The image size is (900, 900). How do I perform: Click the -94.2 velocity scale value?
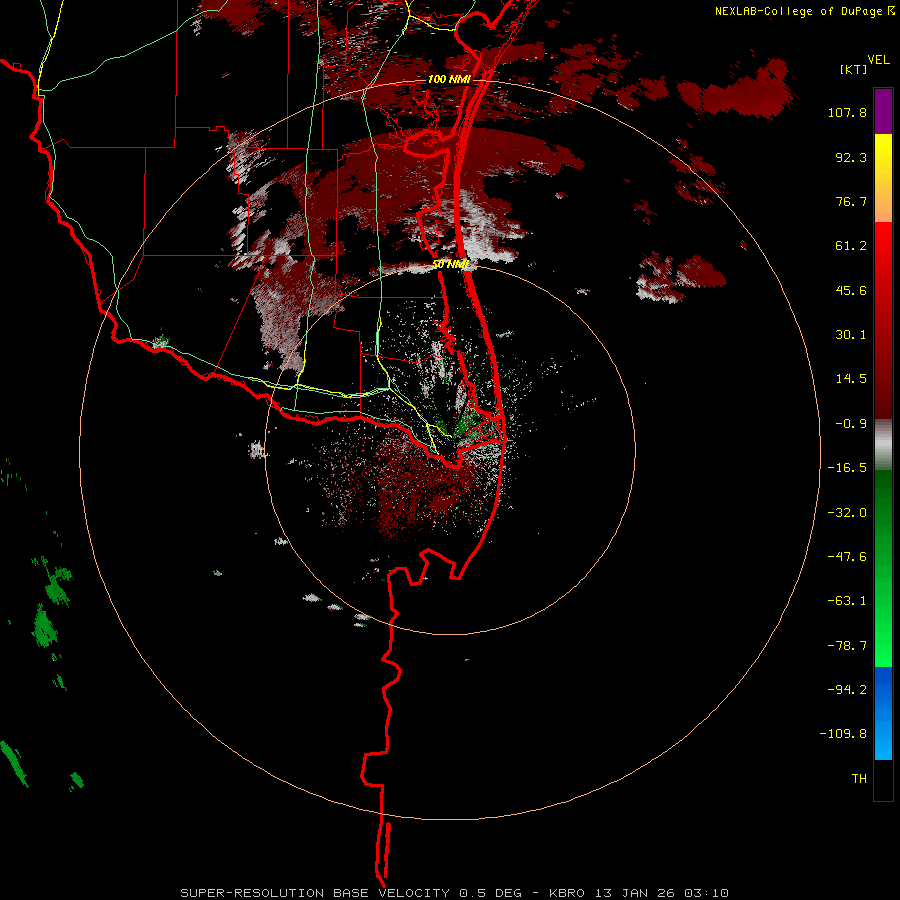(x=847, y=690)
